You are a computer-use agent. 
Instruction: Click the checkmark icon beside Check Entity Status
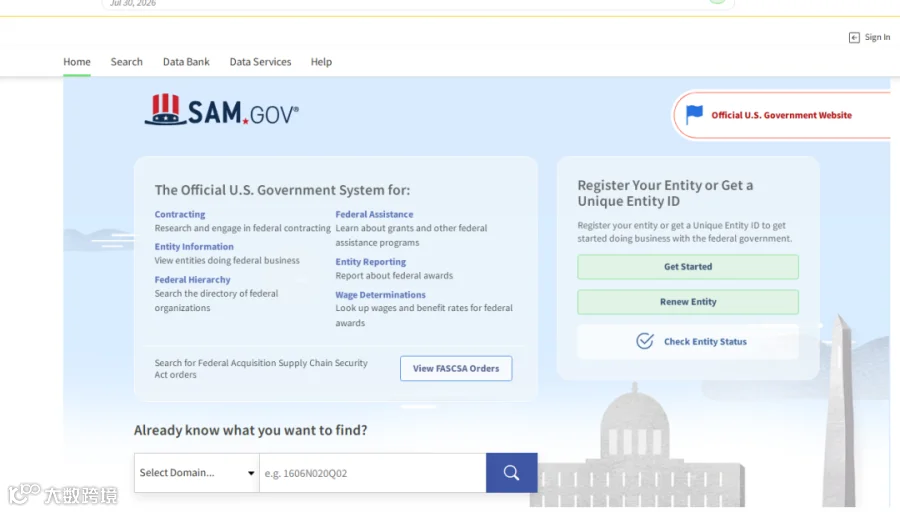click(645, 341)
